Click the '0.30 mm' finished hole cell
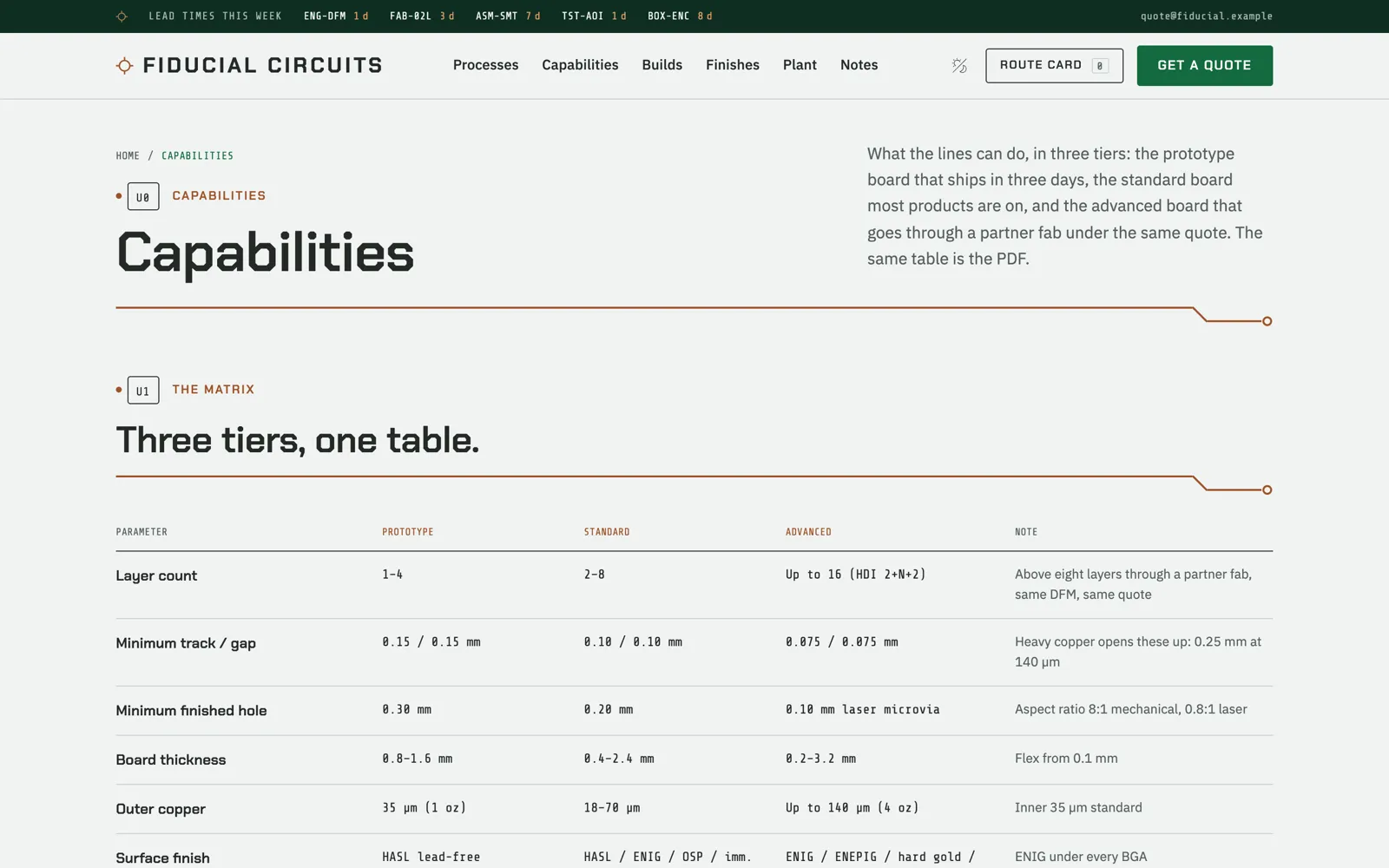The width and height of the screenshot is (1389, 868). pyautogui.click(x=406, y=710)
